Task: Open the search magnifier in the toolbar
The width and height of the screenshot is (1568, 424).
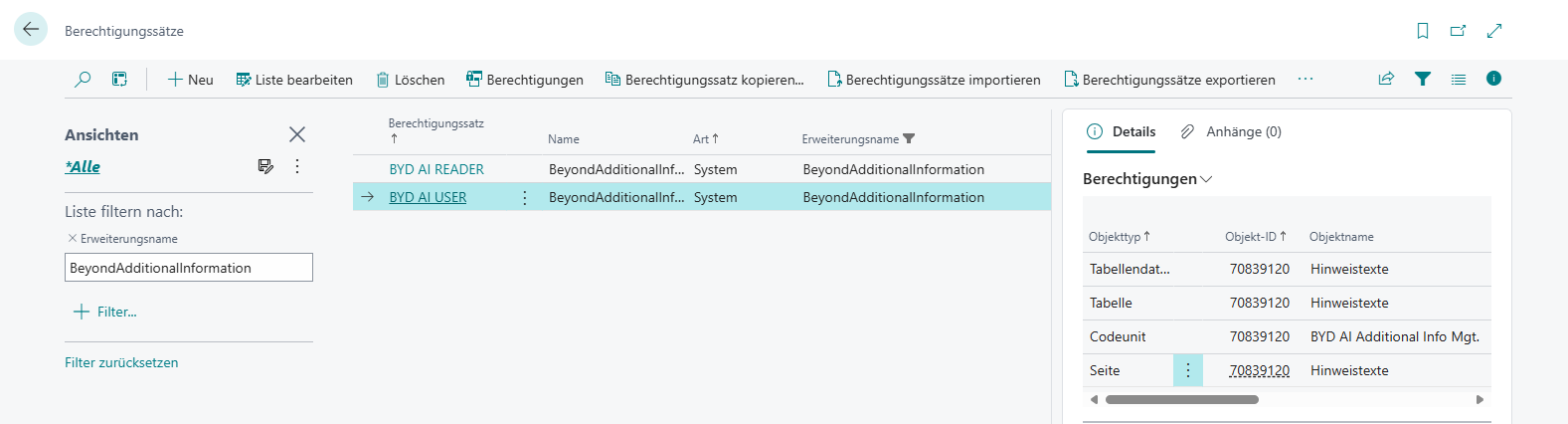Action: (x=84, y=79)
